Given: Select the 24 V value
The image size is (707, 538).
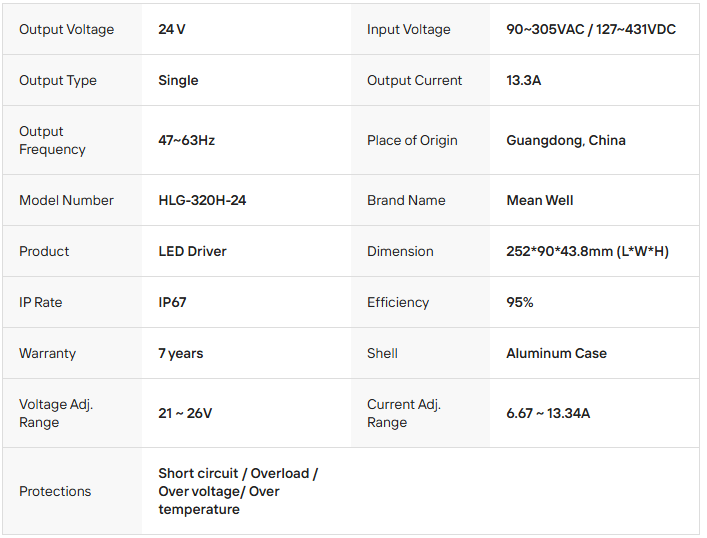Looking at the screenshot, I should (172, 29).
